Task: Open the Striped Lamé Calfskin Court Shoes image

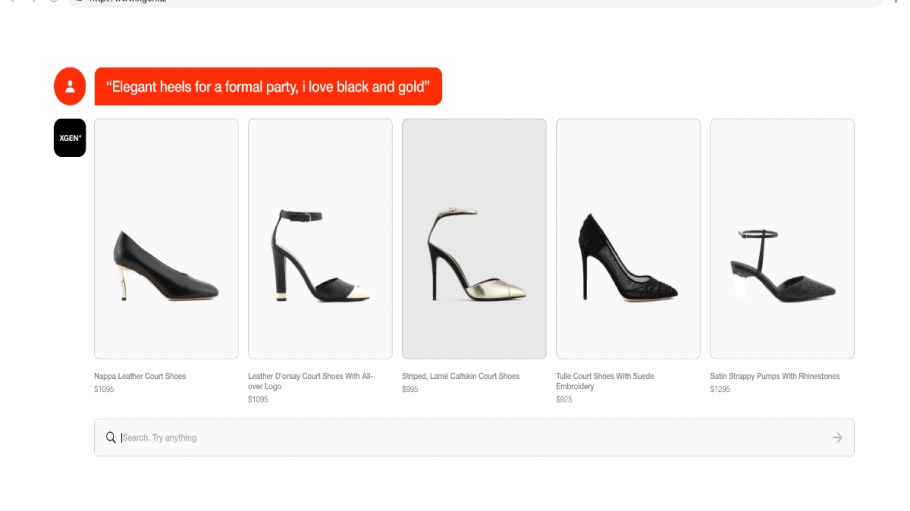Action: pos(474,239)
